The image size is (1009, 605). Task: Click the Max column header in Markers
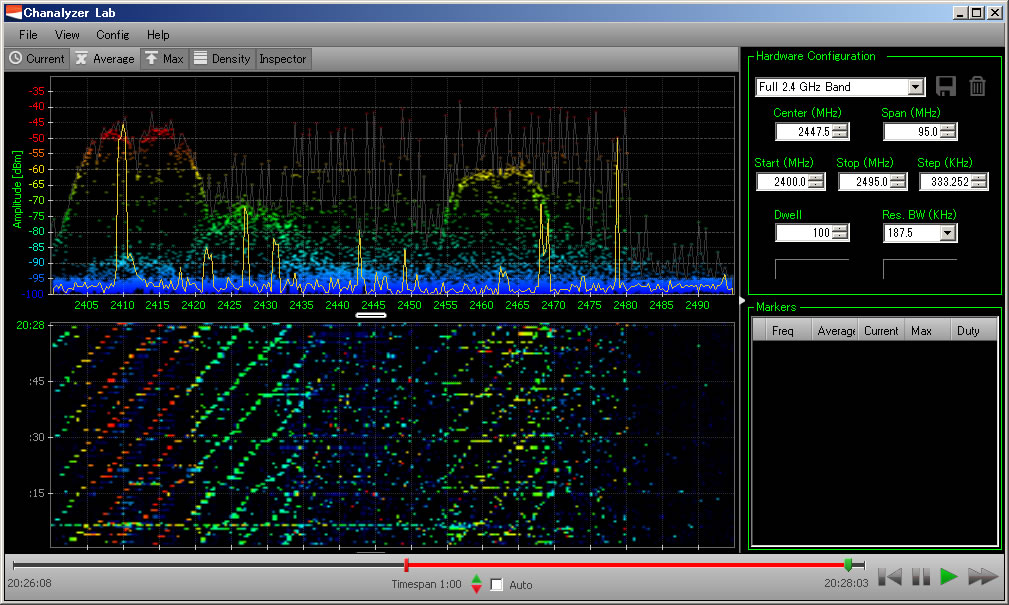(x=927, y=331)
